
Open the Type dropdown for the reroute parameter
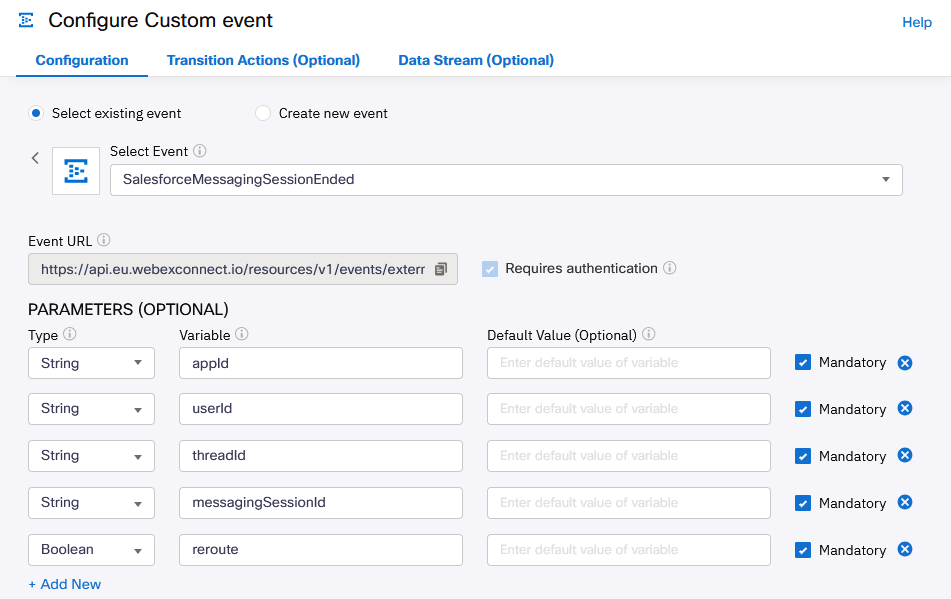coord(91,549)
